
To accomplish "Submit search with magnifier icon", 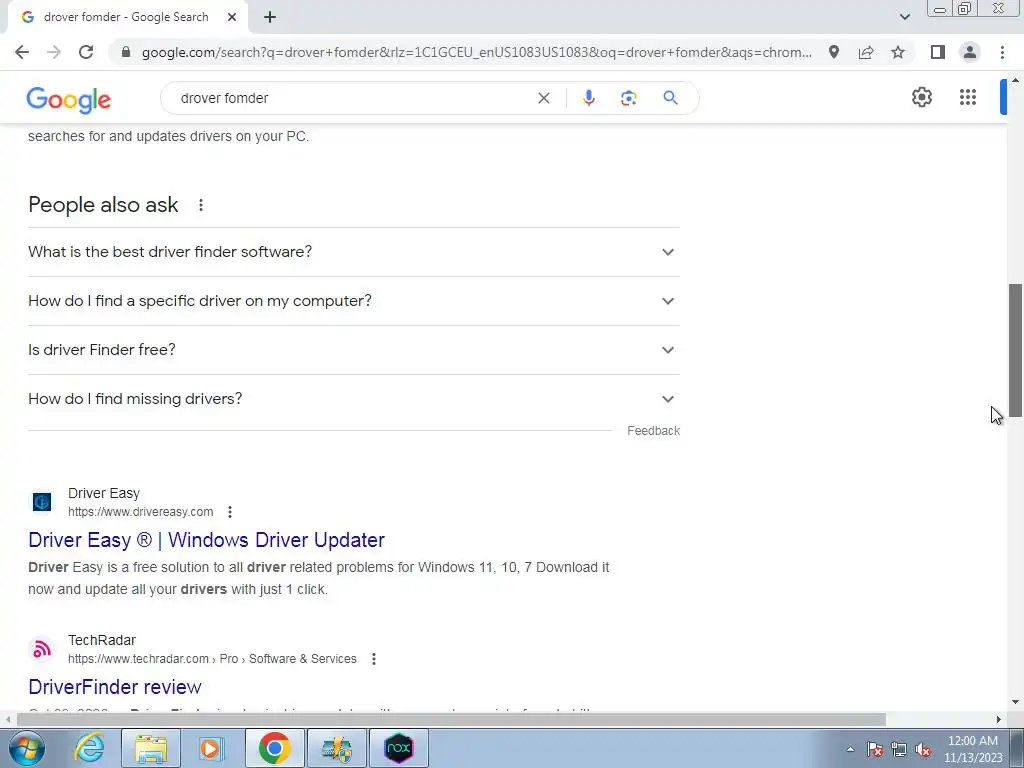I will tap(670, 98).
